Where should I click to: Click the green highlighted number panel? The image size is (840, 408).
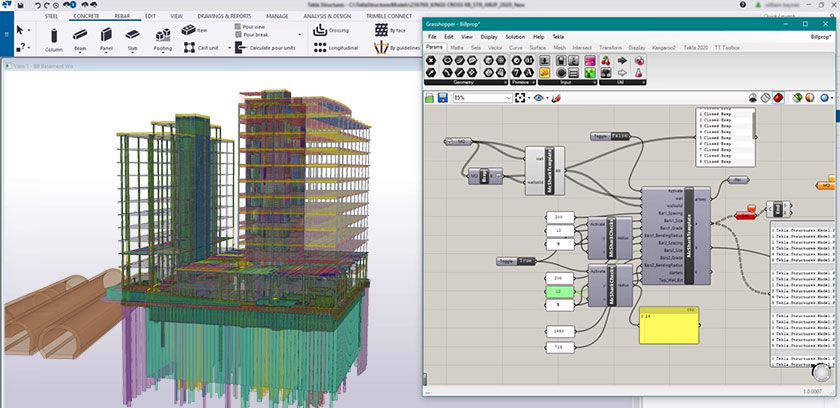point(560,292)
